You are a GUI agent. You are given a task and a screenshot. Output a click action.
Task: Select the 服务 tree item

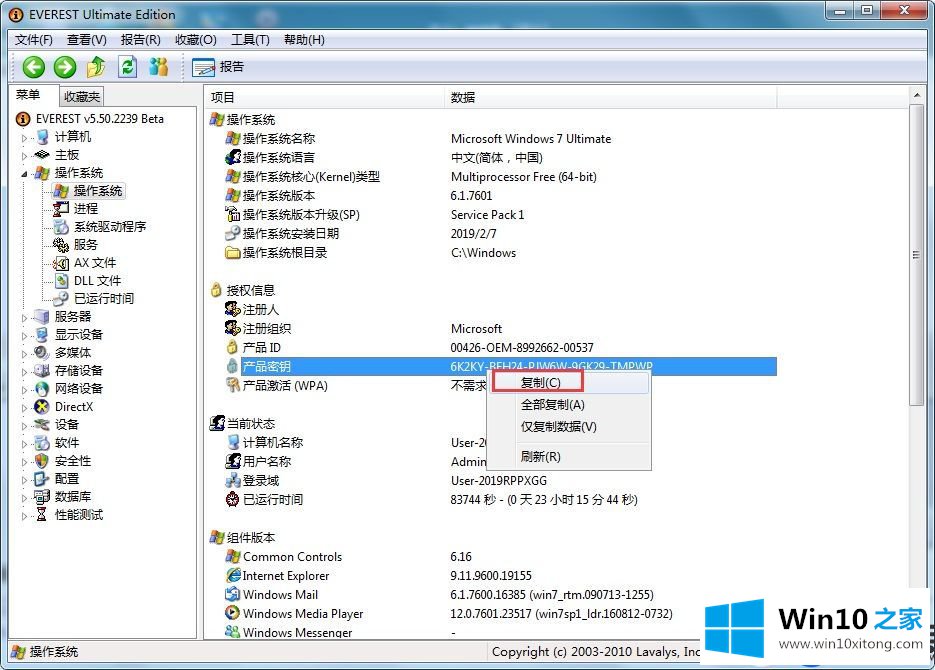click(85, 244)
